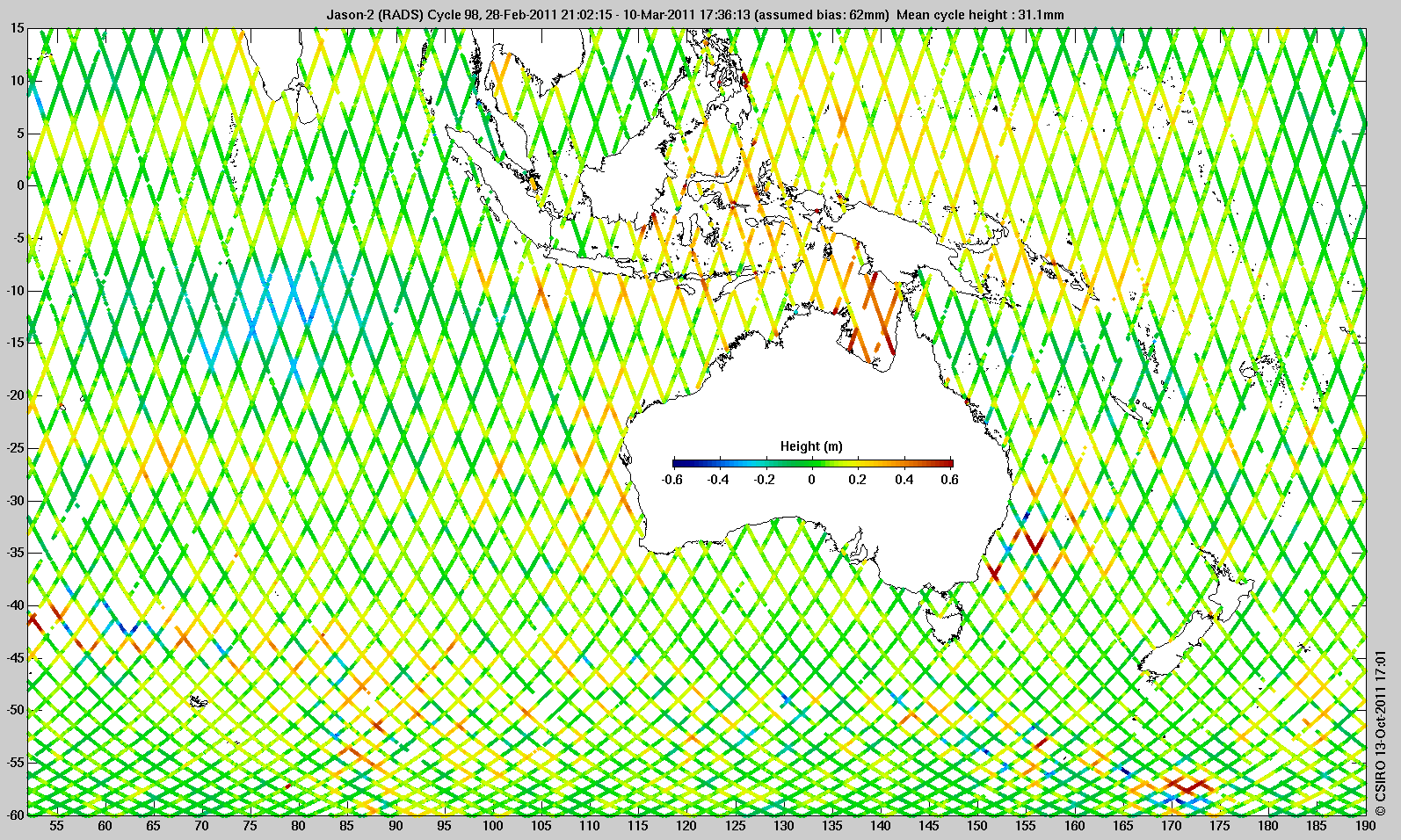Click longitude axis label '175'
This screenshot has width=1401, height=840.
pyautogui.click(x=1220, y=826)
